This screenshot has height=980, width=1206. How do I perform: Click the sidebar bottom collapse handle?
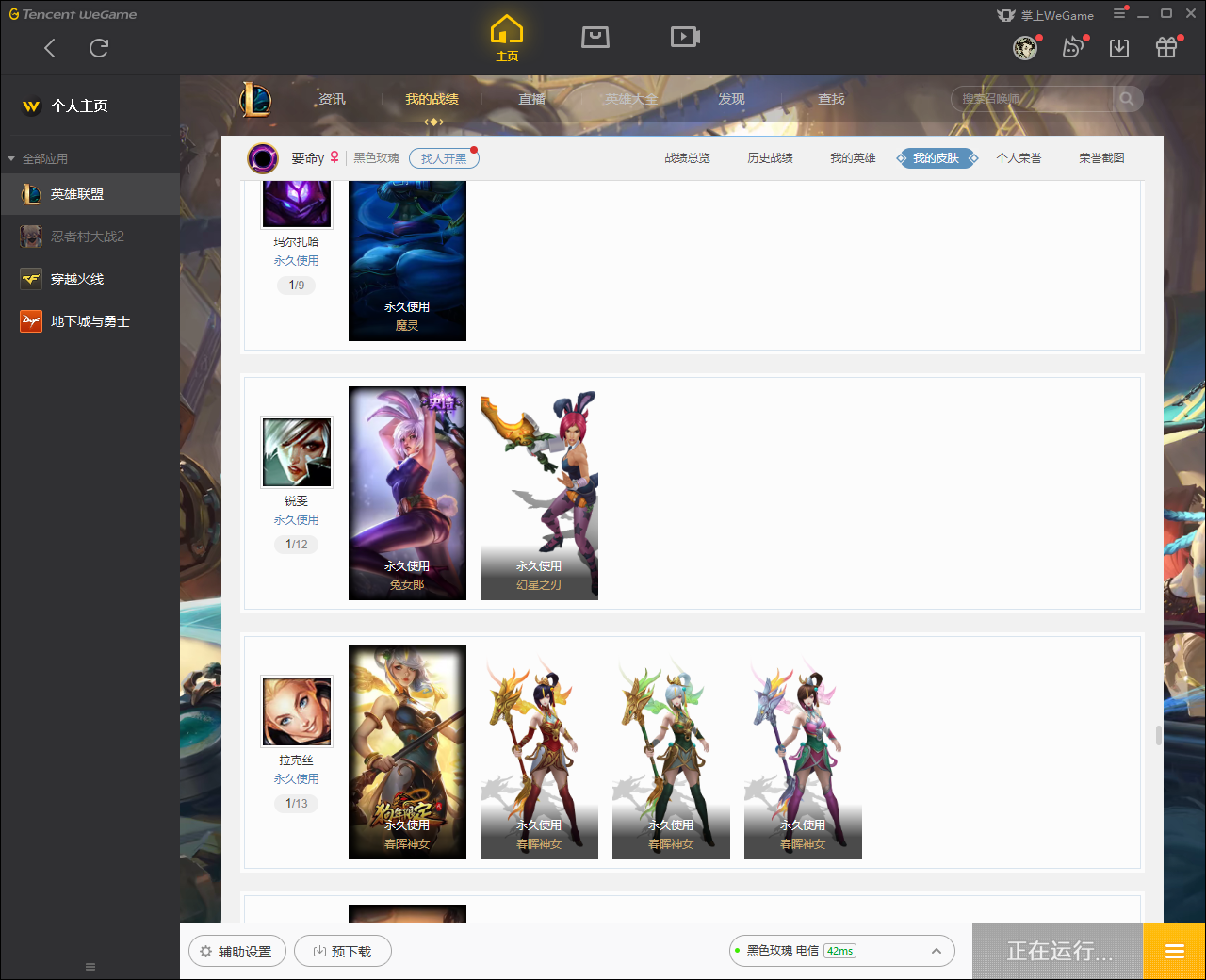(x=90, y=967)
